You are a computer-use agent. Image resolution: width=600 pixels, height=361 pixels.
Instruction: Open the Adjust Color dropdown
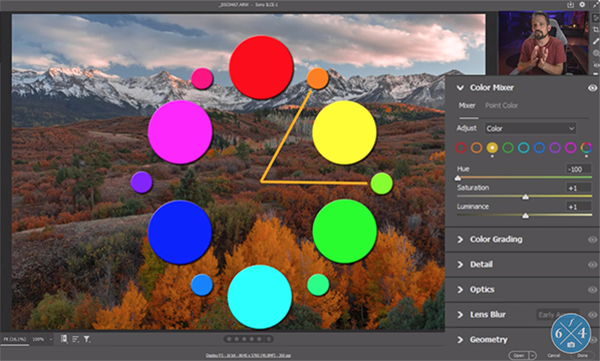(x=530, y=128)
